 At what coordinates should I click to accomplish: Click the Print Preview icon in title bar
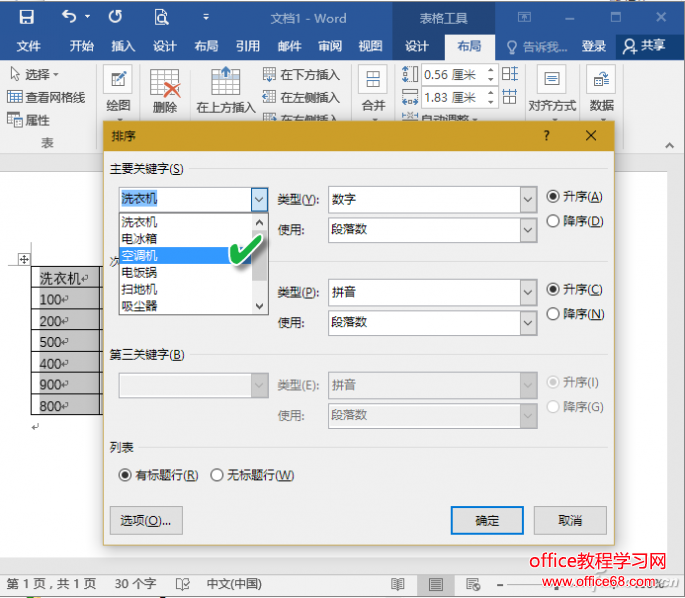[x=161, y=17]
